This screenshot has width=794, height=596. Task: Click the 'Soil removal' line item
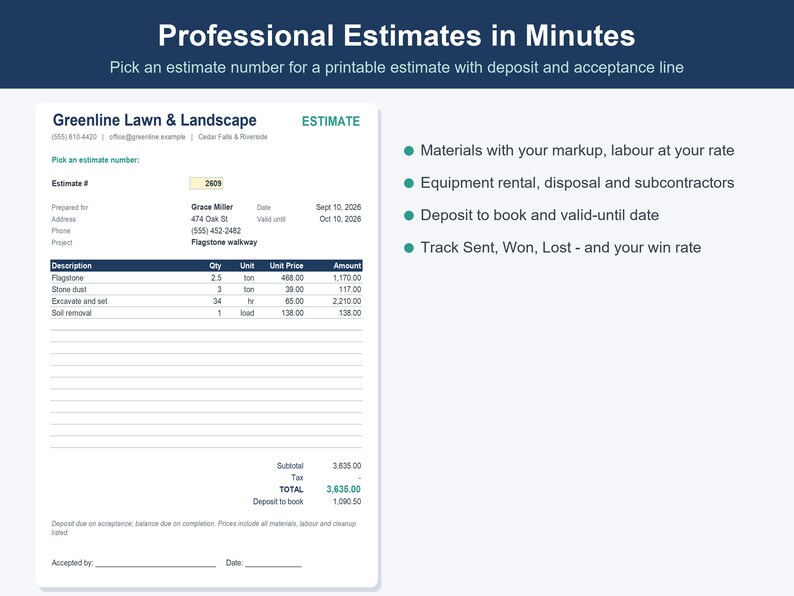(x=71, y=313)
